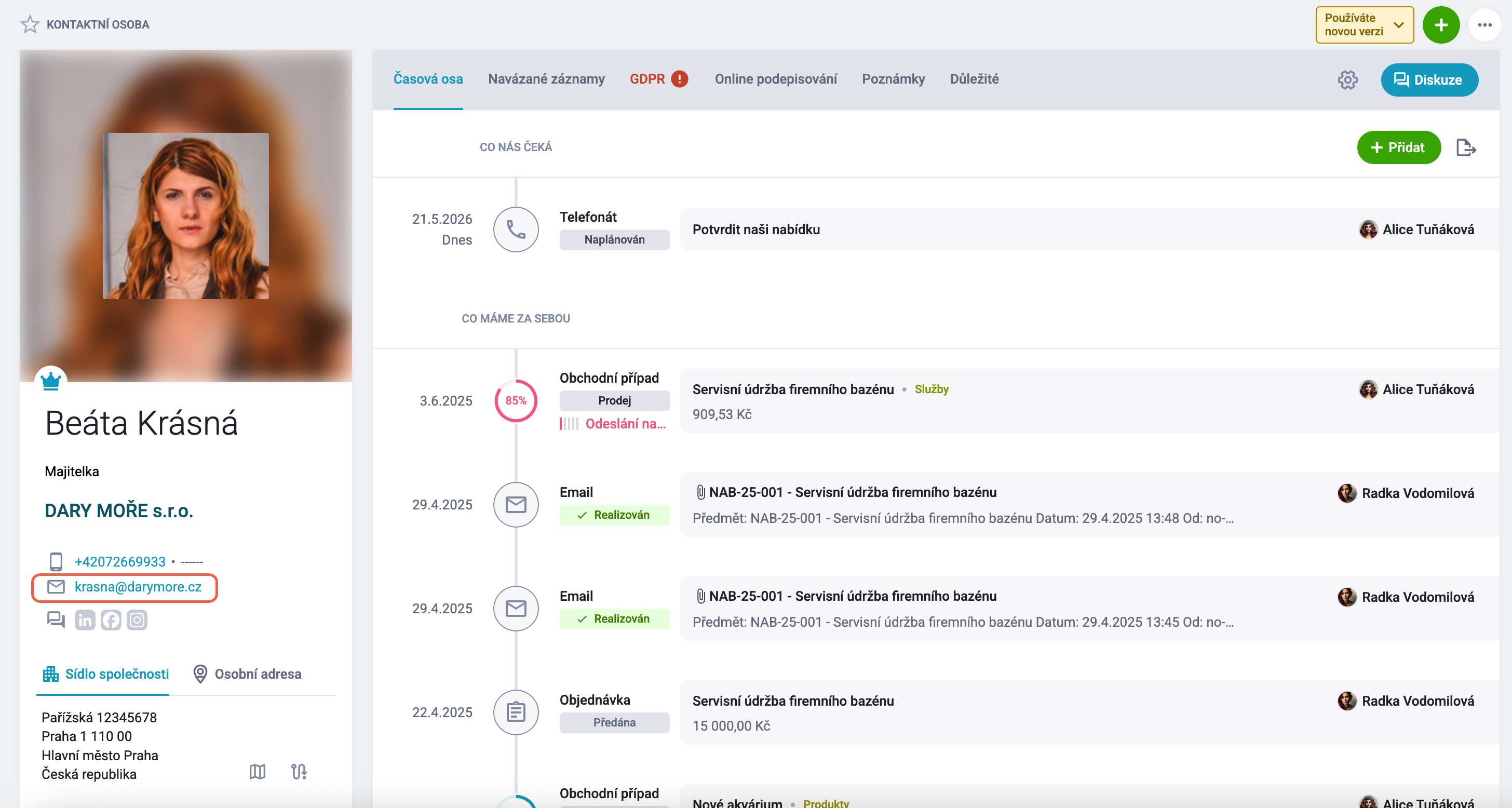
Task: Expand the 'Používáte novou verzi' dropdown
Action: point(1365,25)
